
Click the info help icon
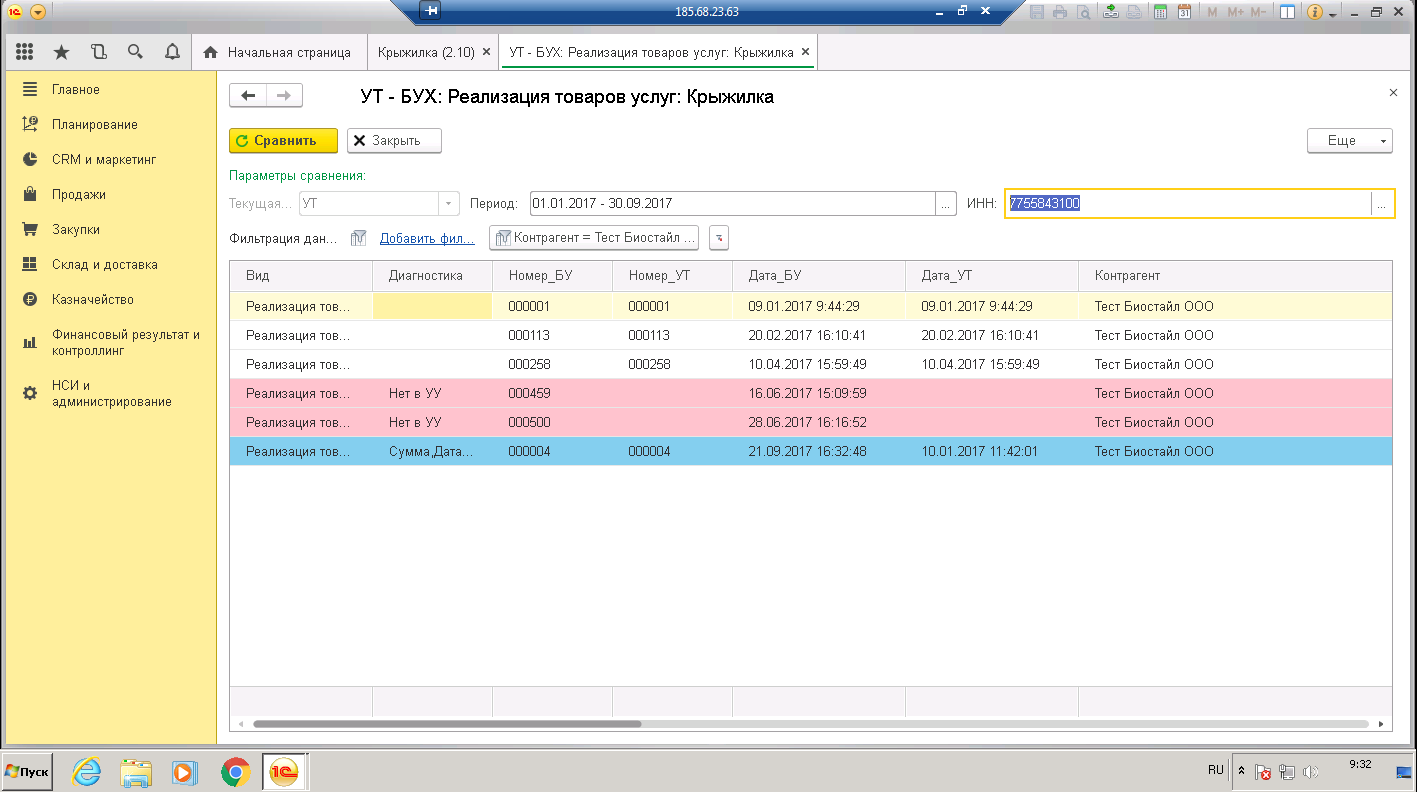coord(1314,12)
